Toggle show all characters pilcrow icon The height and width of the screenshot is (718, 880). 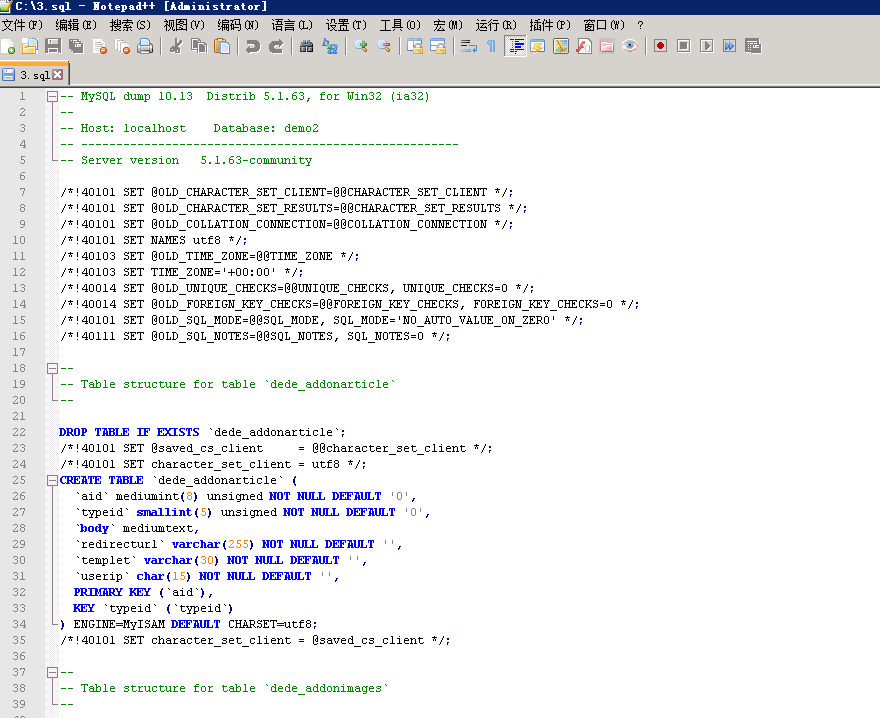click(491, 46)
